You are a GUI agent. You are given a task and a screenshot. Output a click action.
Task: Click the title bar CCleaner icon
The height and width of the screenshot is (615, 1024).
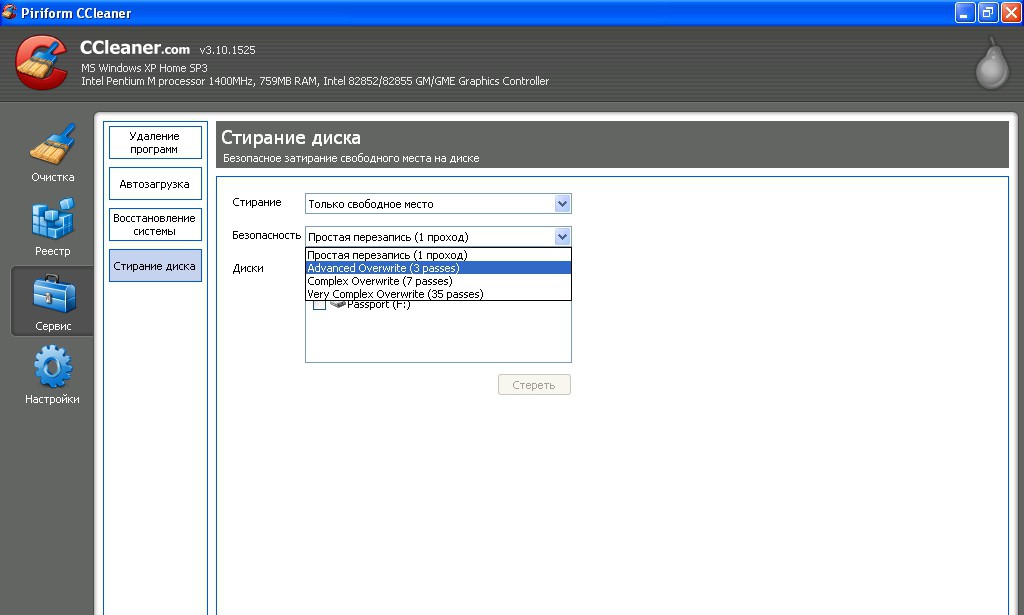click(9, 12)
